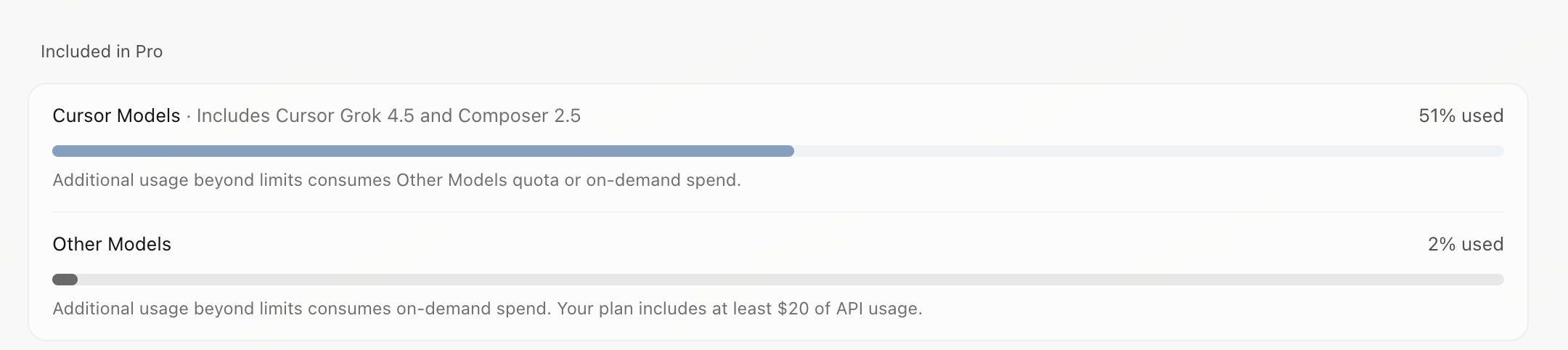The height and width of the screenshot is (350, 1568).
Task: Click the "Cursor Models" label
Action: click(x=116, y=116)
